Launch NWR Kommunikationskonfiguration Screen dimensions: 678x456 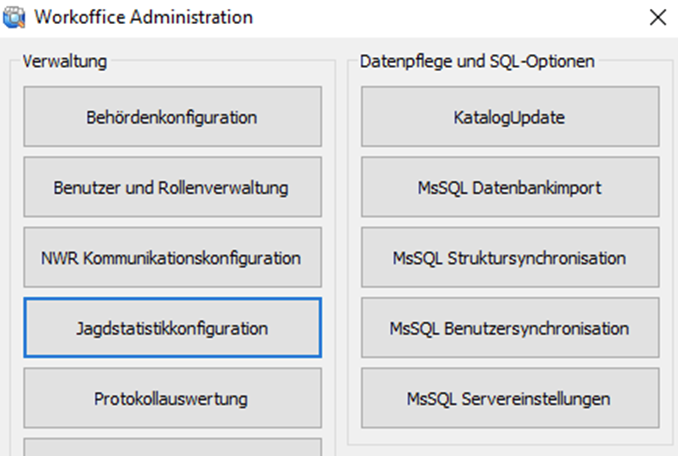pyautogui.click(x=172, y=257)
